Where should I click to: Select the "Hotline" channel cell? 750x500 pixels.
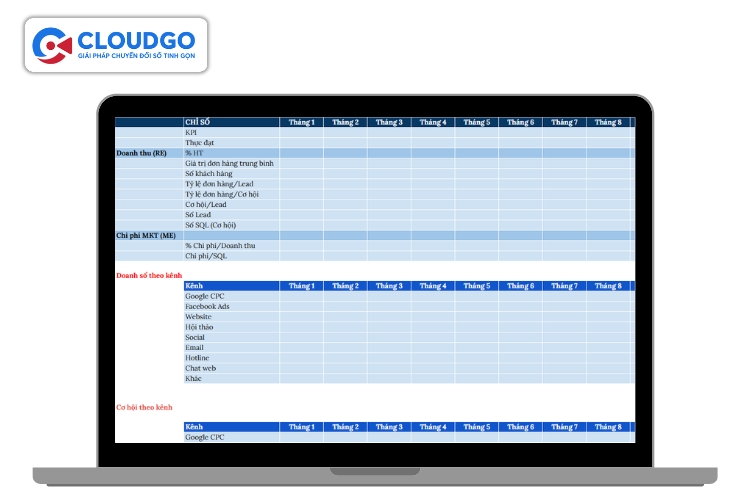198,358
